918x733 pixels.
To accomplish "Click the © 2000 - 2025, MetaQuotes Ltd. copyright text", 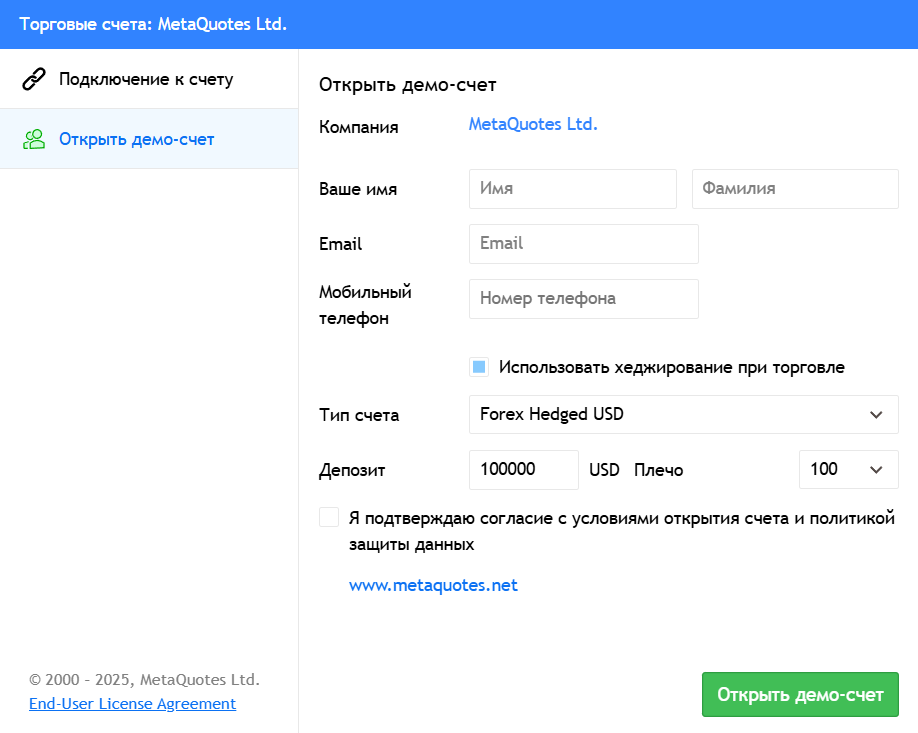I will (x=144, y=679).
